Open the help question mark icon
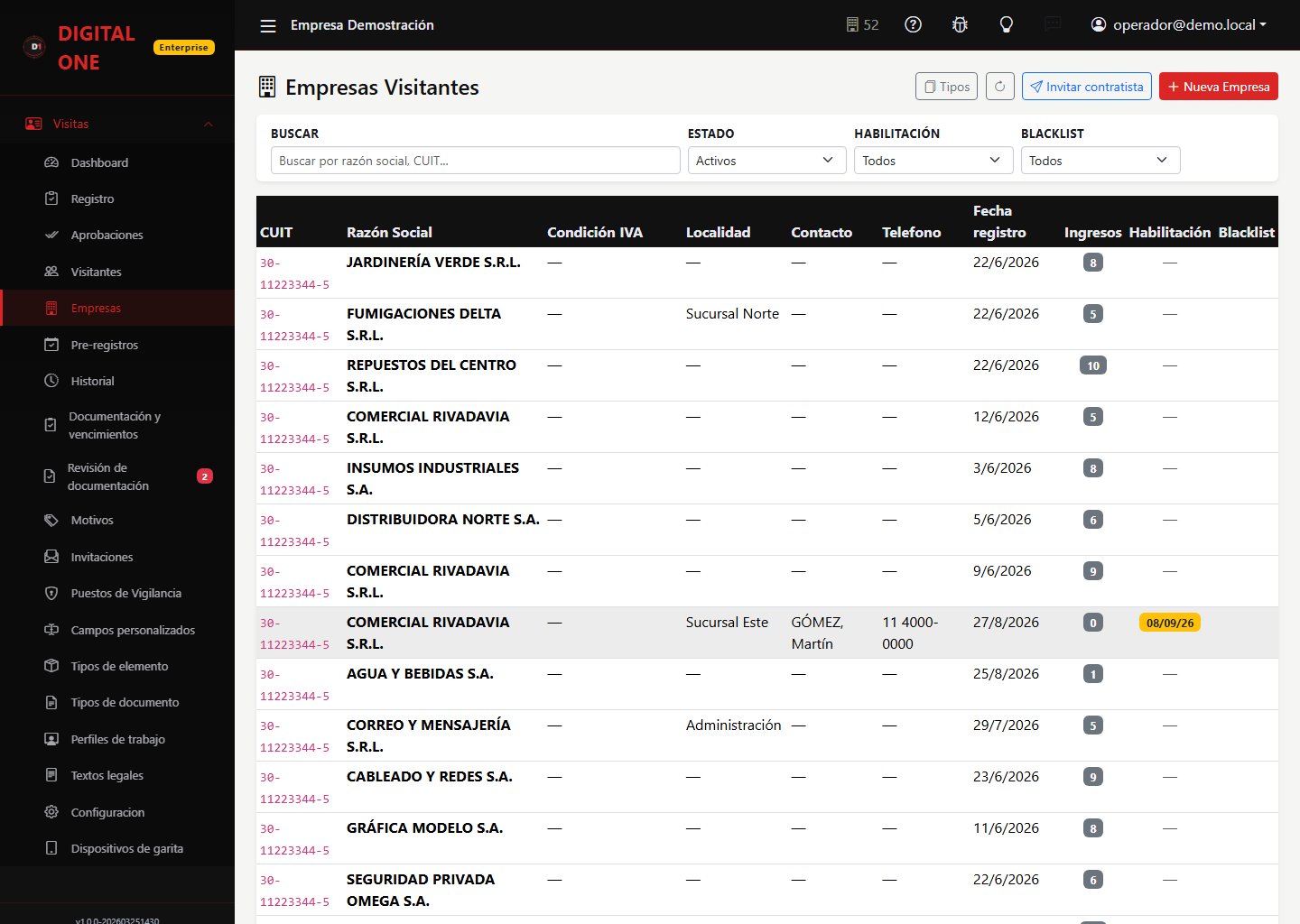 (913, 25)
